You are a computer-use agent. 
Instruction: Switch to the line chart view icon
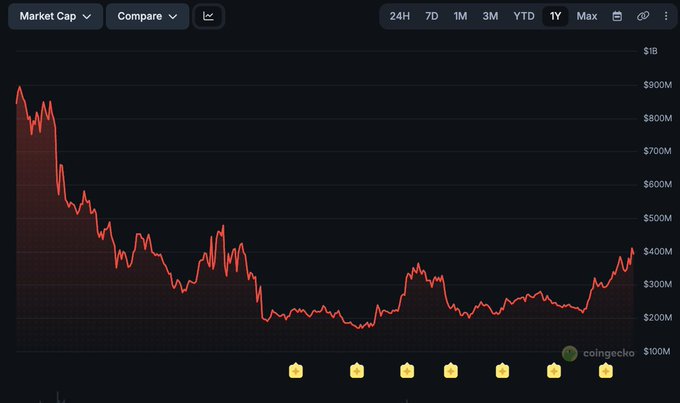(209, 16)
